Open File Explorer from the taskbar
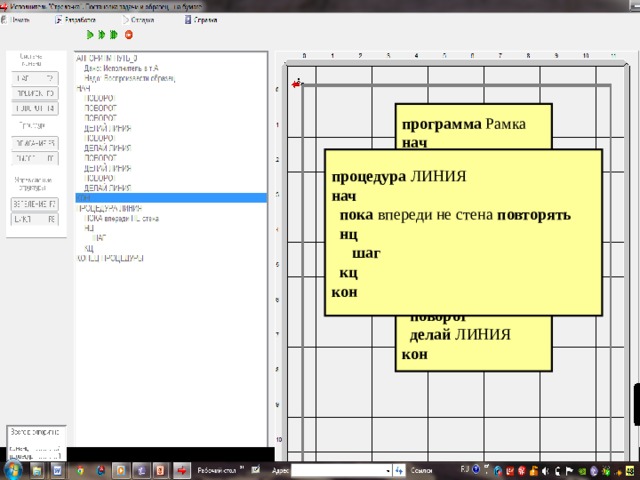 tap(37, 471)
